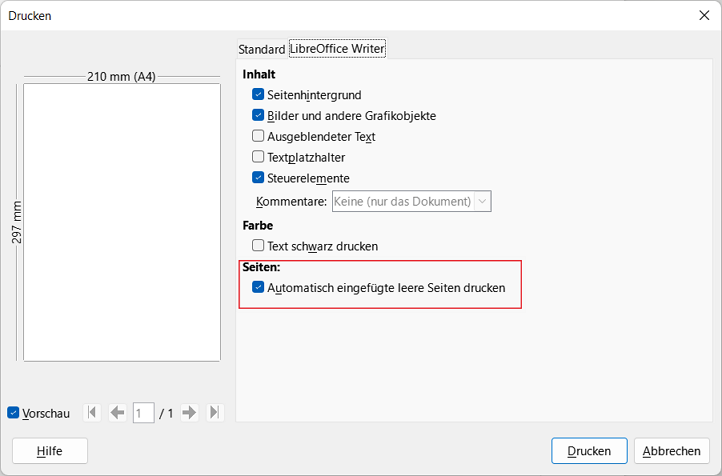The width and height of the screenshot is (722, 476).
Task: Open the Kommentare dropdown arrow
Action: pyautogui.click(x=482, y=201)
